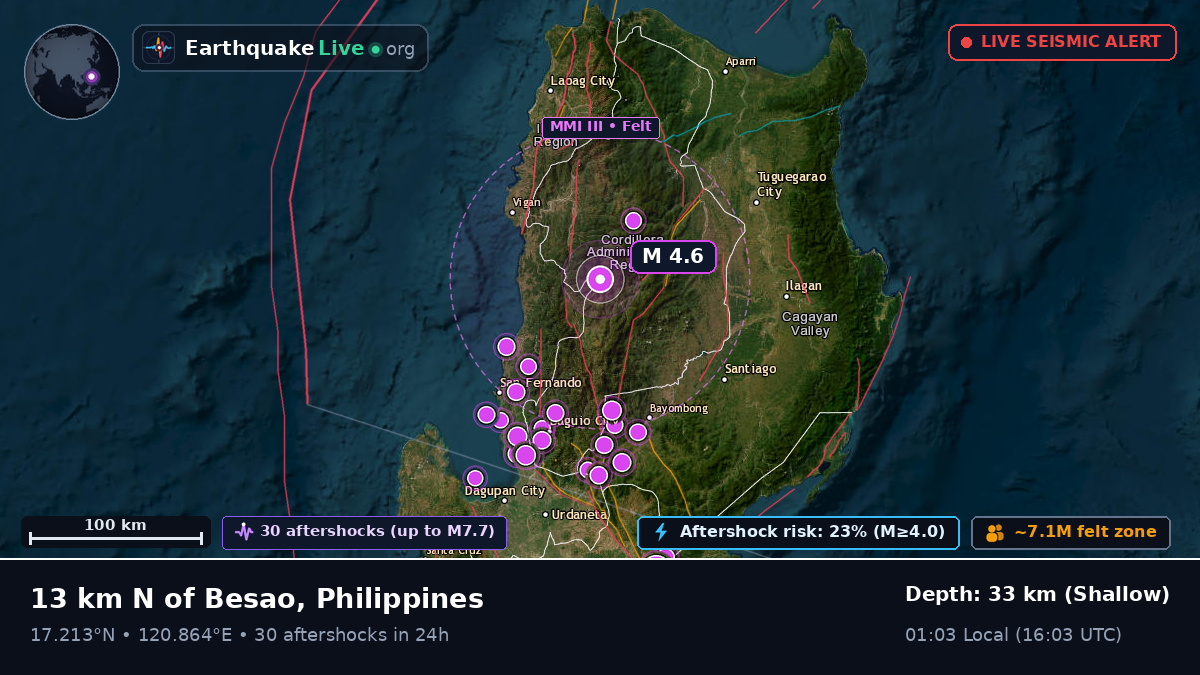Image resolution: width=1200 pixels, height=675 pixels.
Task: Click the headline '13 km N of Besao, Philippines'
Action: (257, 599)
